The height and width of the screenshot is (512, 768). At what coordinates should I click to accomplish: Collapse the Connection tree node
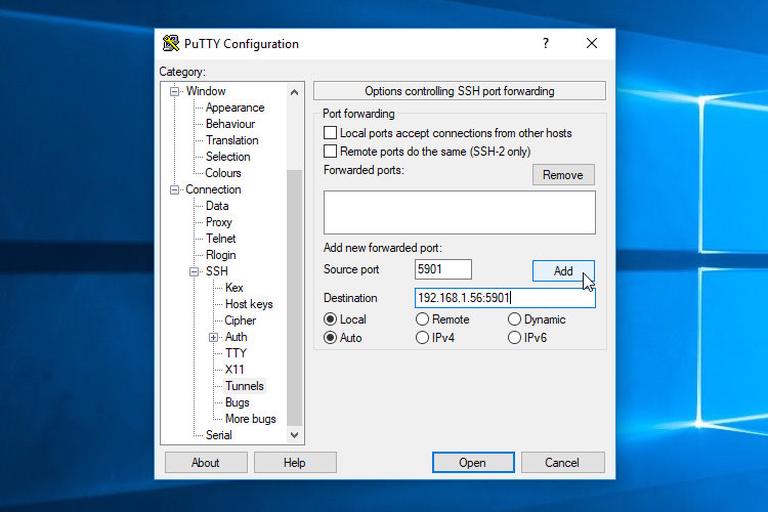[175, 189]
